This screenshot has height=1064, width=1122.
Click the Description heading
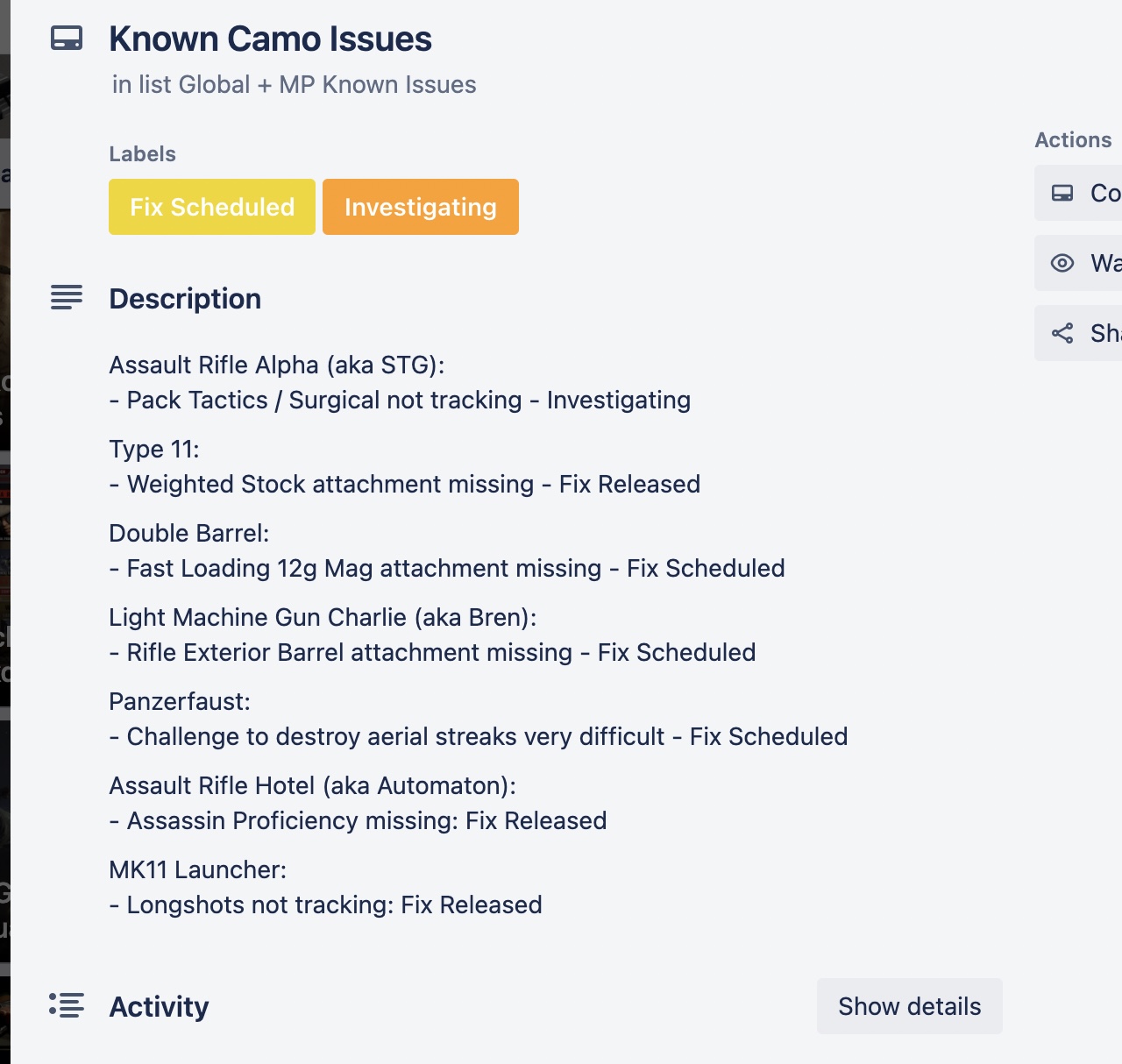185,299
